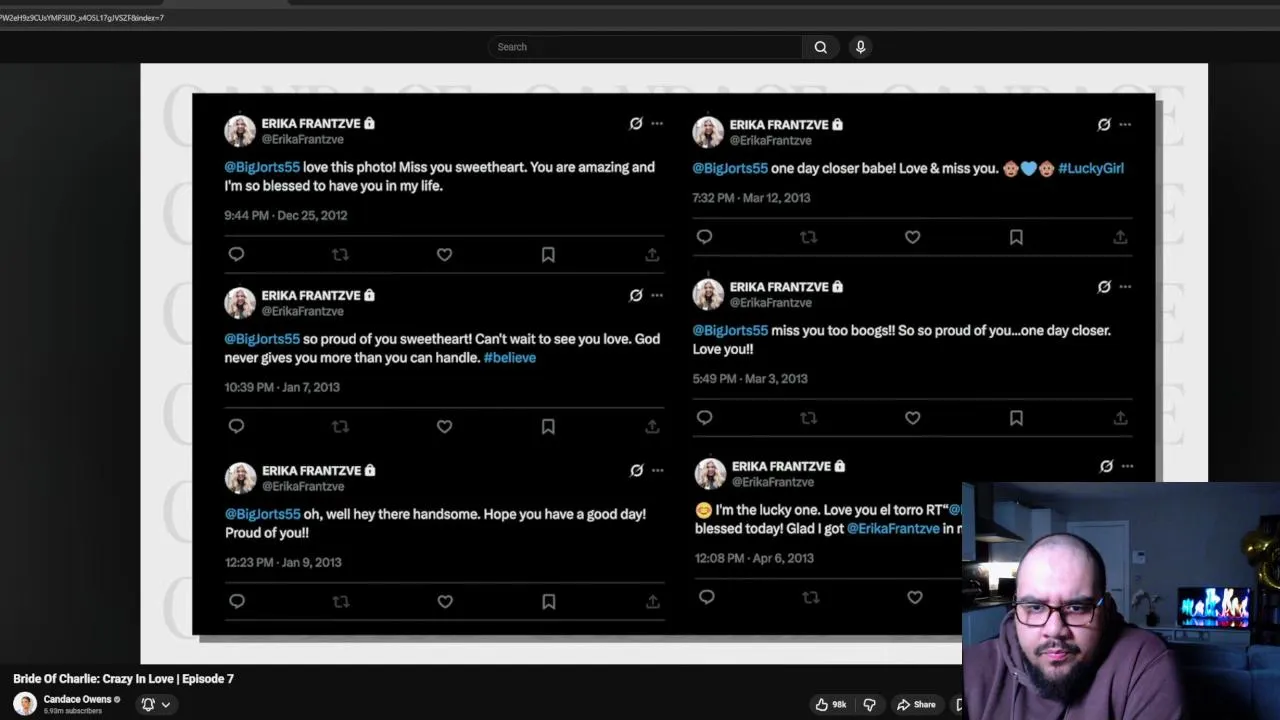Open @BigJorts55 mention in Dec 25 tweet
1280x720 pixels.
pyautogui.click(x=262, y=167)
